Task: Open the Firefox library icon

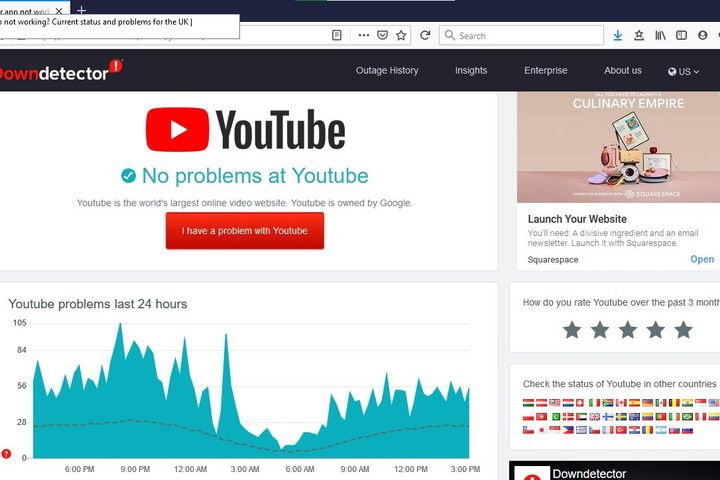Action: click(x=660, y=35)
